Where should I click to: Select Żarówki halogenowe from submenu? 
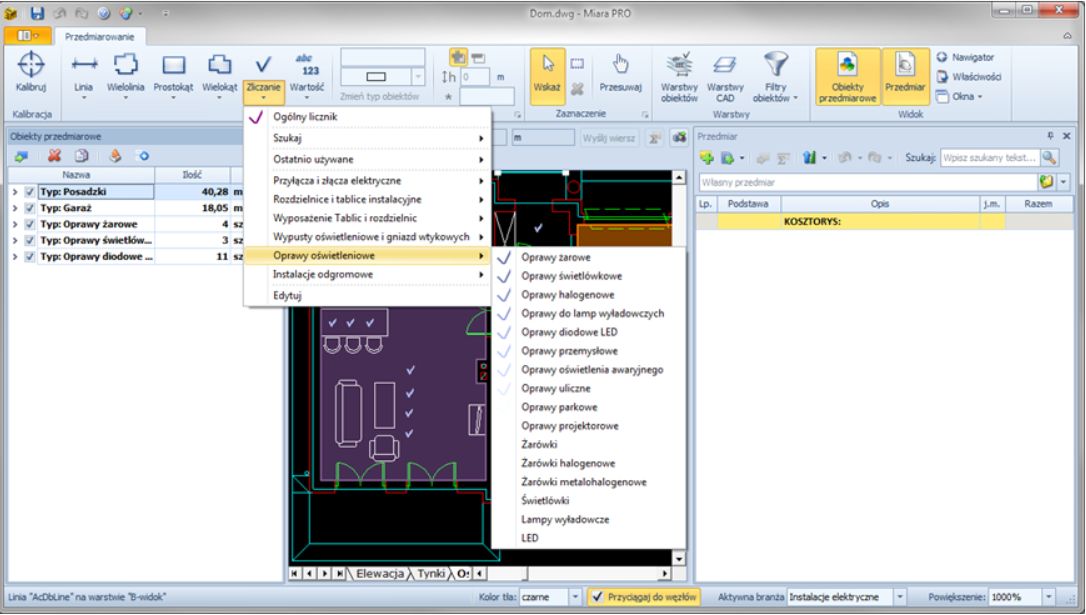coord(589,463)
